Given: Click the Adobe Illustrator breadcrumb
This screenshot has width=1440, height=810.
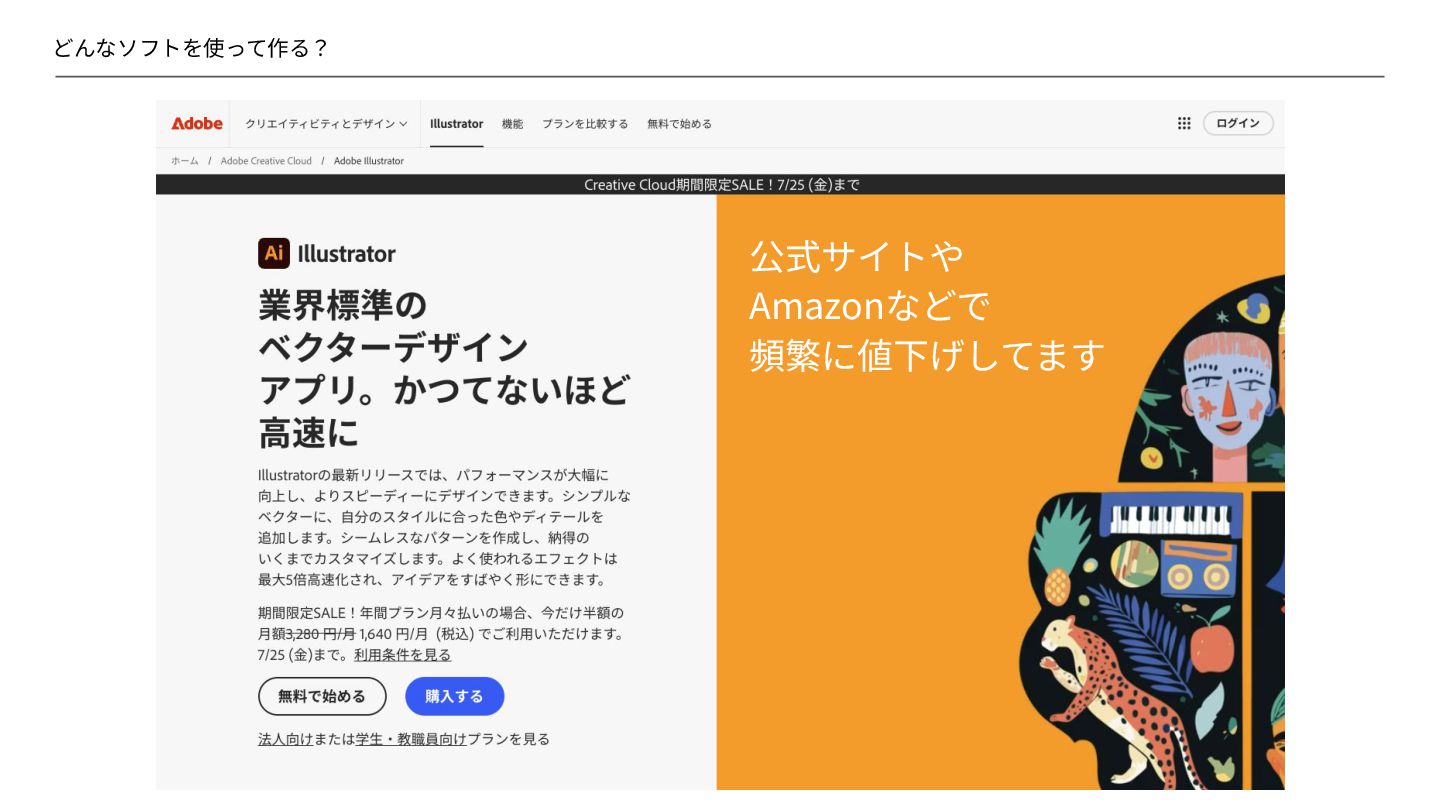Looking at the screenshot, I should (x=369, y=161).
